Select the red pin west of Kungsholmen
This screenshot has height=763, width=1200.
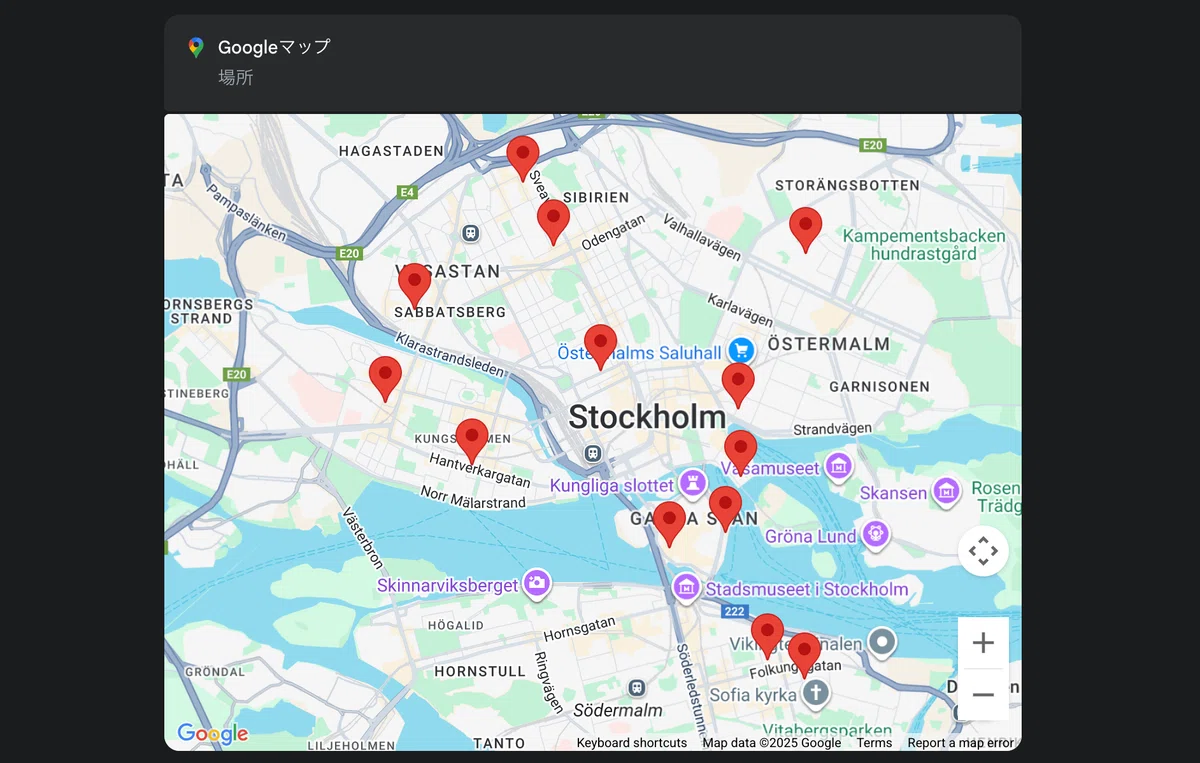tap(385, 380)
